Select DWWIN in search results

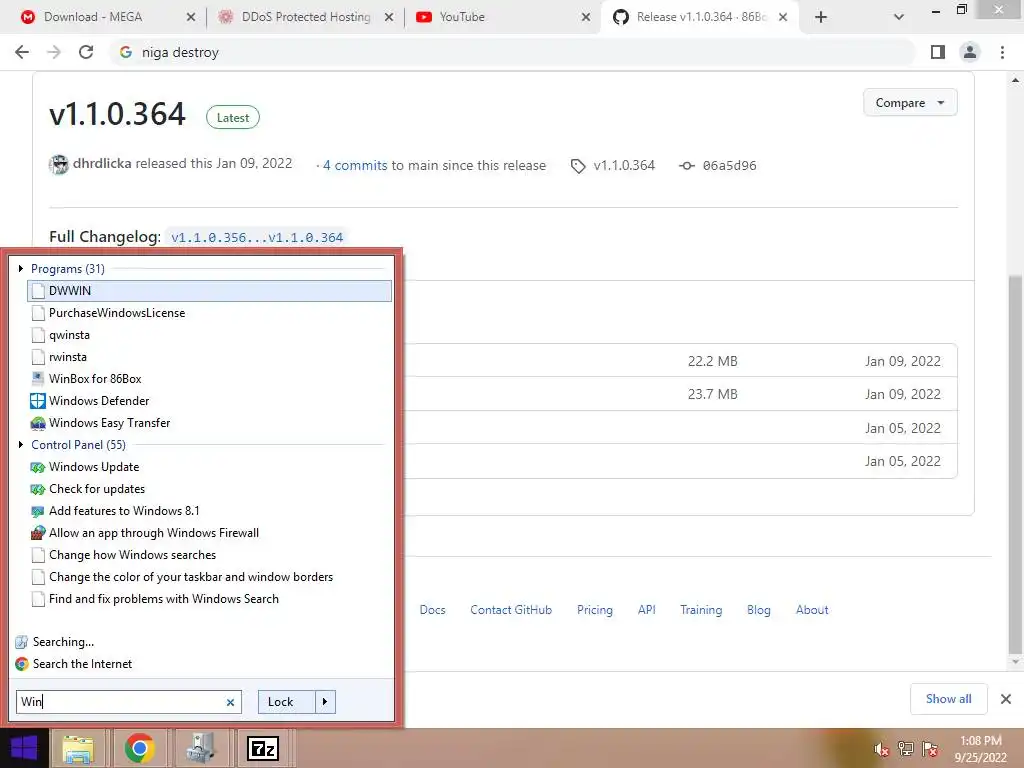pos(209,291)
